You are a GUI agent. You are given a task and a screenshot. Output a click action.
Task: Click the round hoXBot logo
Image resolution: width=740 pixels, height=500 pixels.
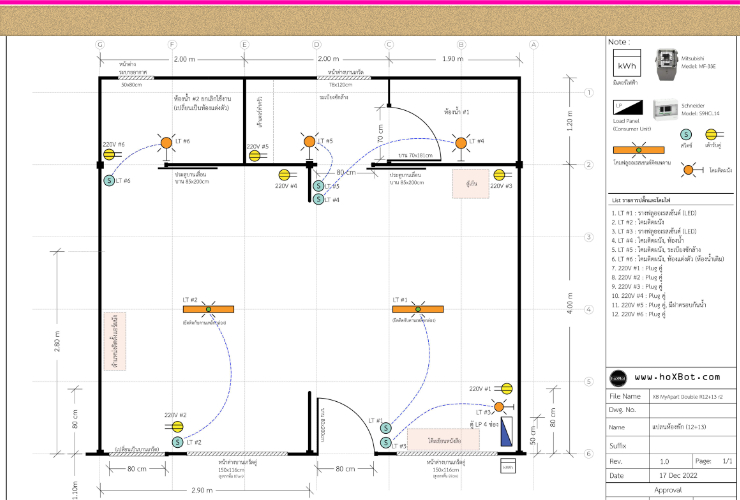click(618, 377)
